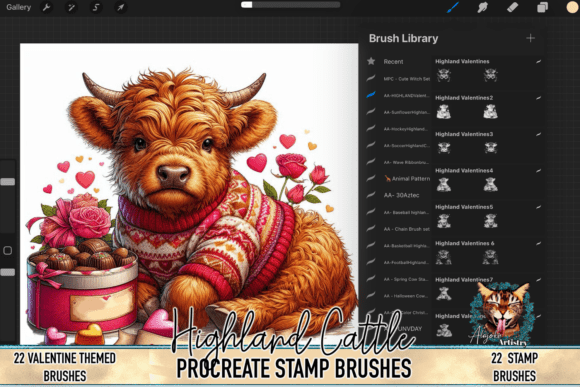Choose the Highland Valentines2 brush

click(x=488, y=108)
